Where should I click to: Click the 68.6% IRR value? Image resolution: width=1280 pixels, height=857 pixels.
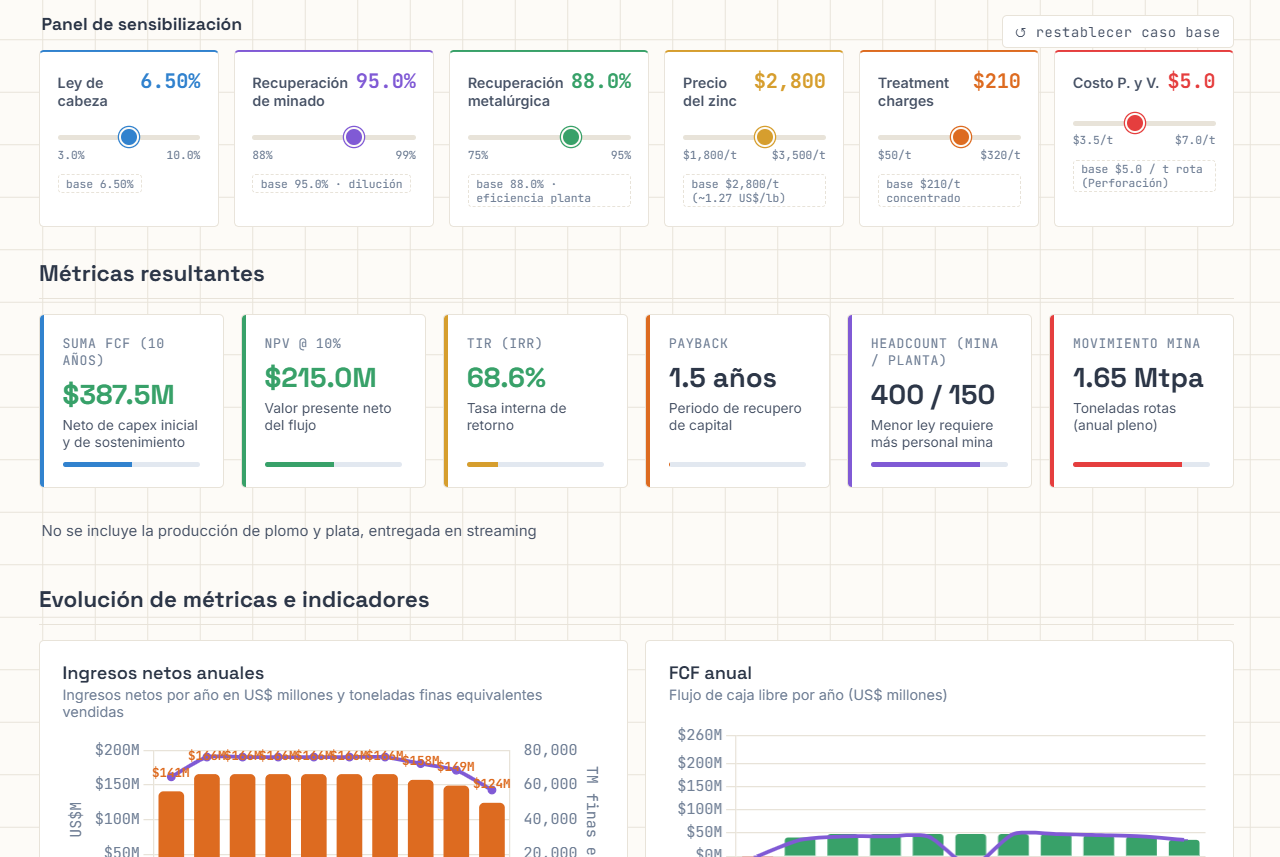click(506, 377)
